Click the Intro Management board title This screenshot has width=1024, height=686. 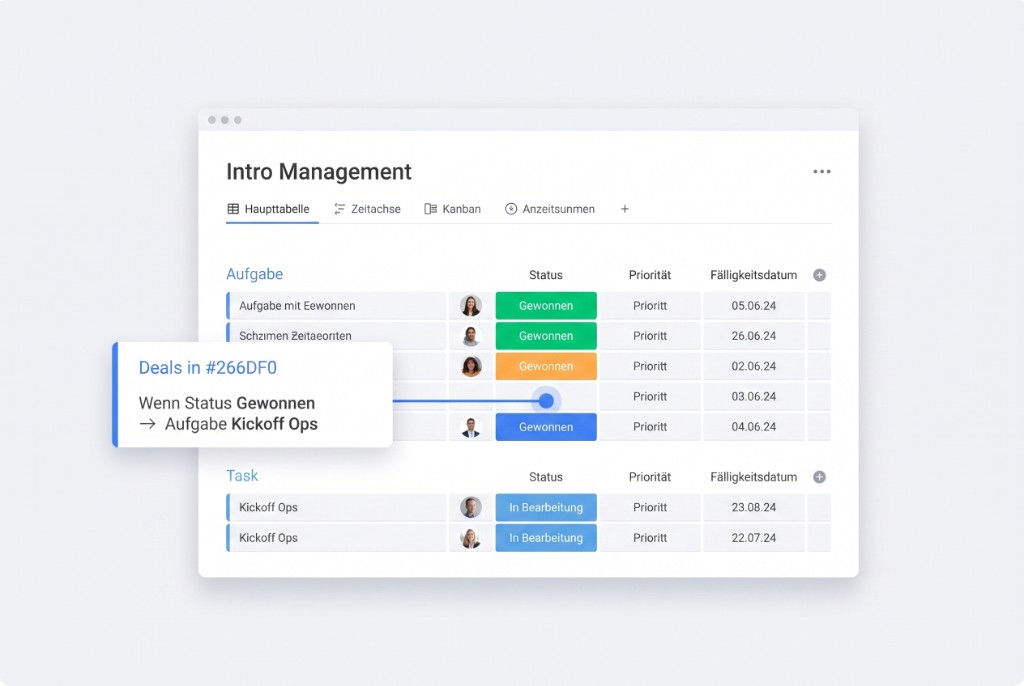point(319,172)
